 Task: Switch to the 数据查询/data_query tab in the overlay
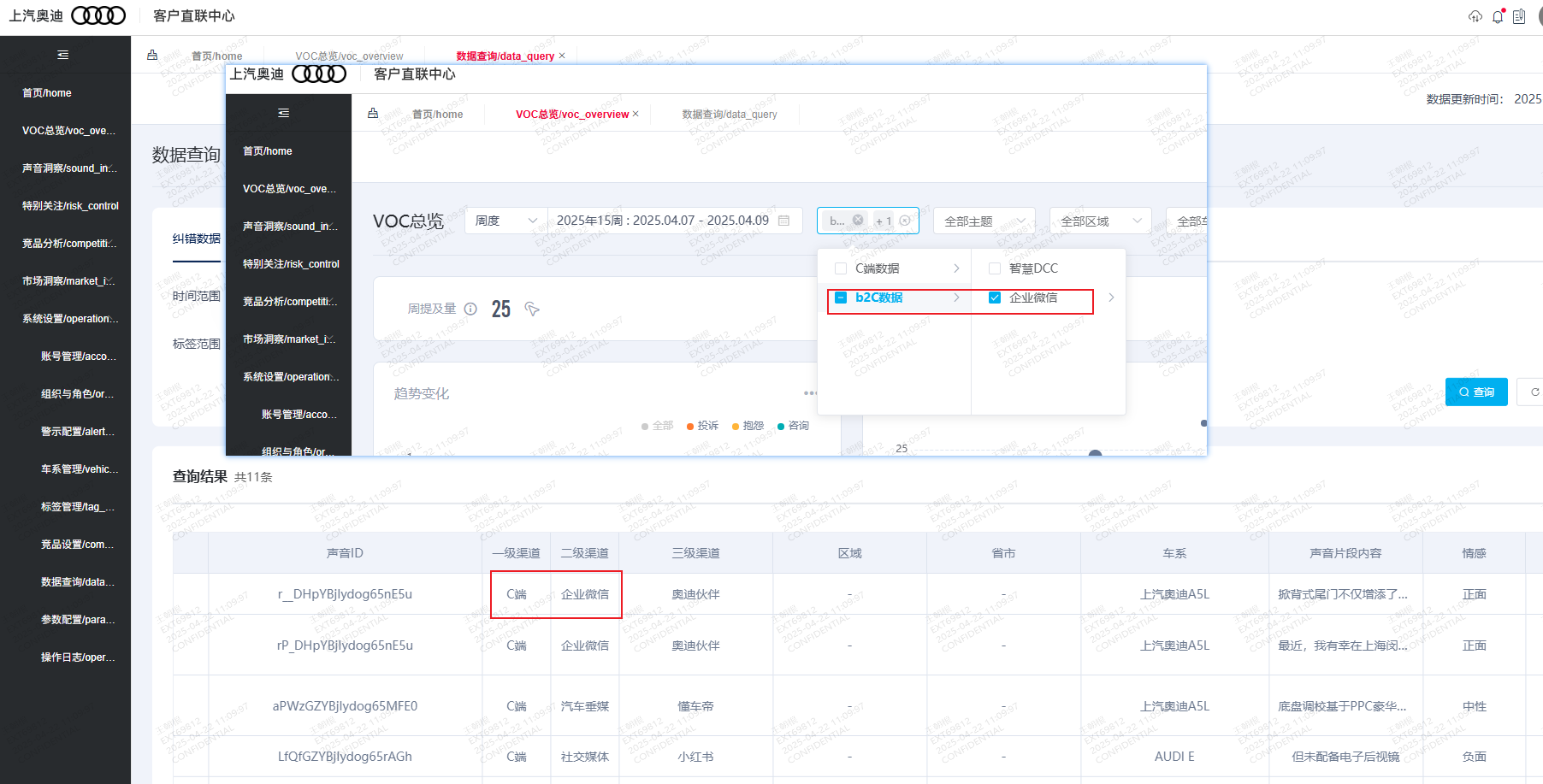[730, 114]
